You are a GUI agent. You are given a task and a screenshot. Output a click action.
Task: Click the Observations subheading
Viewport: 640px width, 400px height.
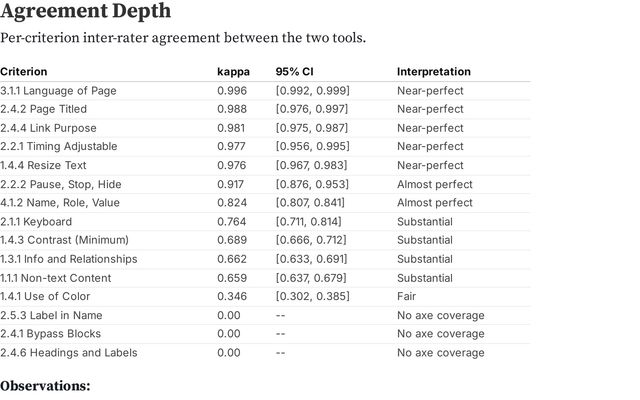(45, 385)
